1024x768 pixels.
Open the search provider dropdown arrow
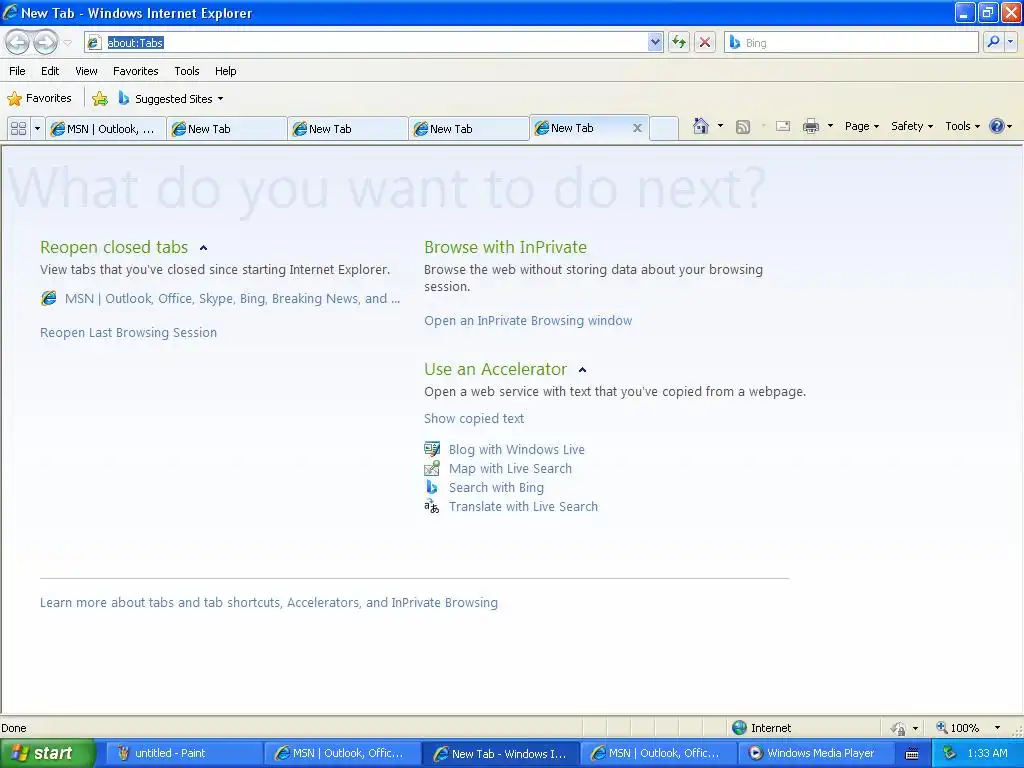(x=1010, y=42)
